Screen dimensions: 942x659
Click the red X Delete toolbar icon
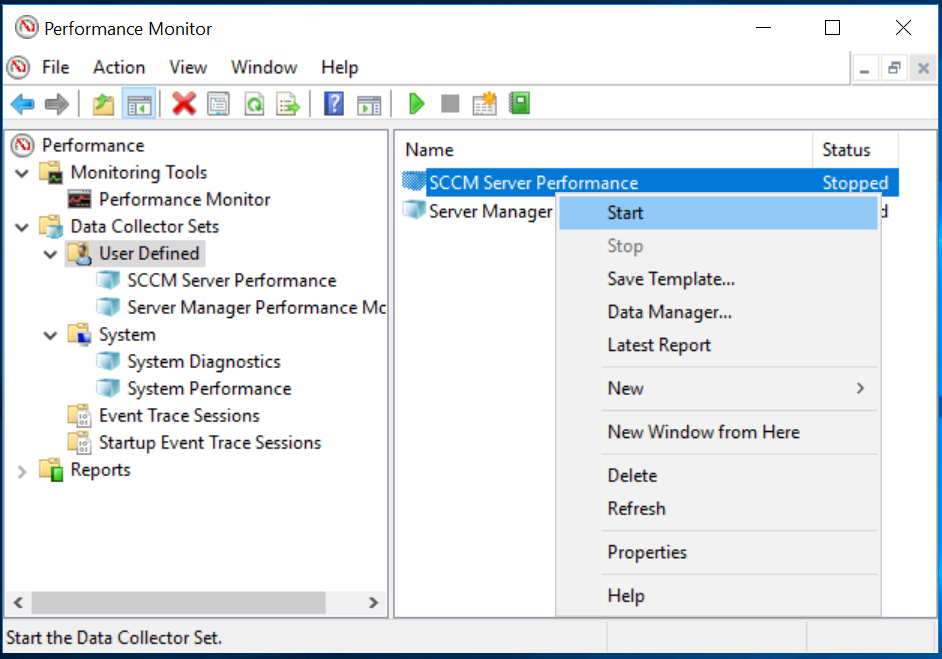(184, 104)
